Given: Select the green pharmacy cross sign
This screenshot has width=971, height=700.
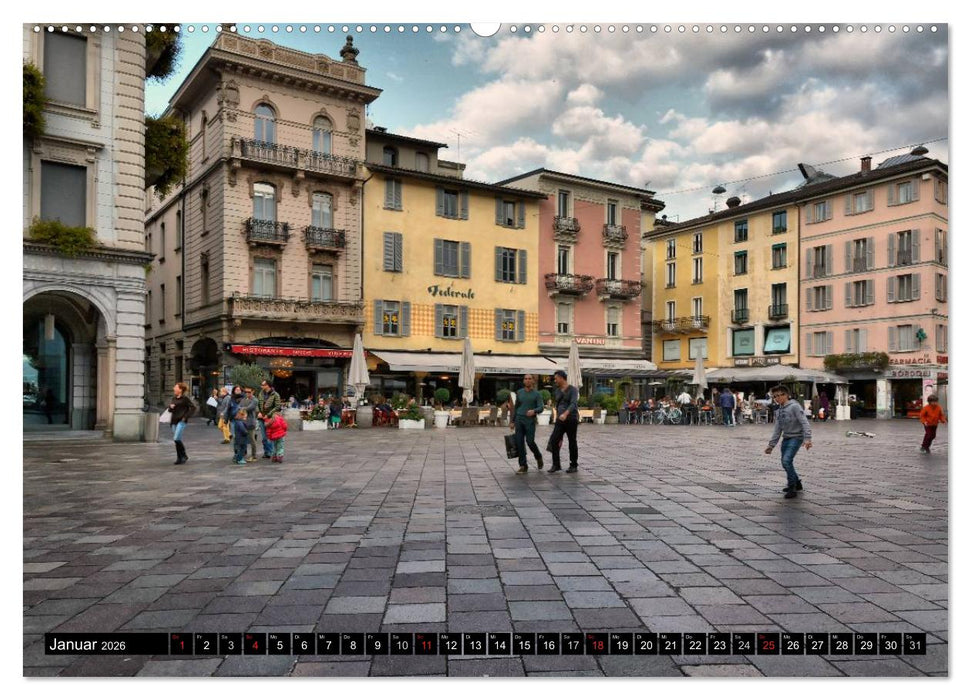Looking at the screenshot, I should [920, 336].
